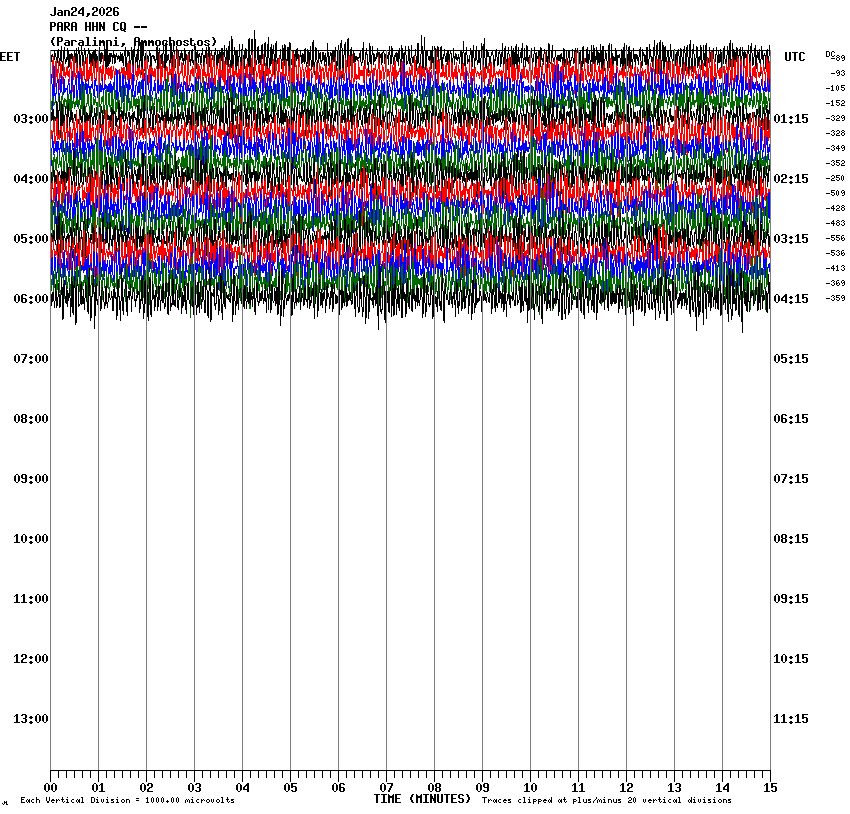Select the 01:15 UTC time label
The height and width of the screenshot is (814, 850).
click(791, 119)
